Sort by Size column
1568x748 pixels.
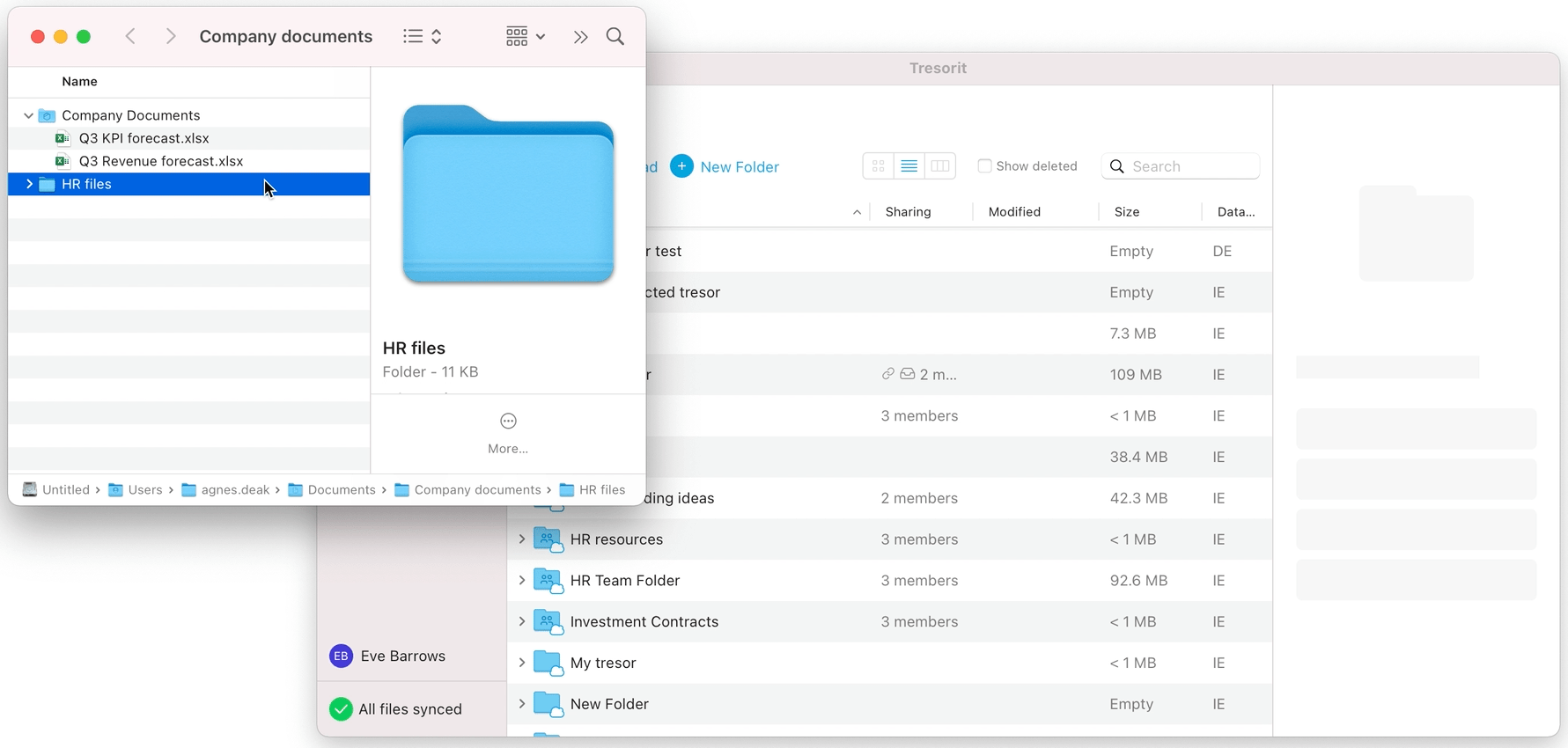(1127, 212)
